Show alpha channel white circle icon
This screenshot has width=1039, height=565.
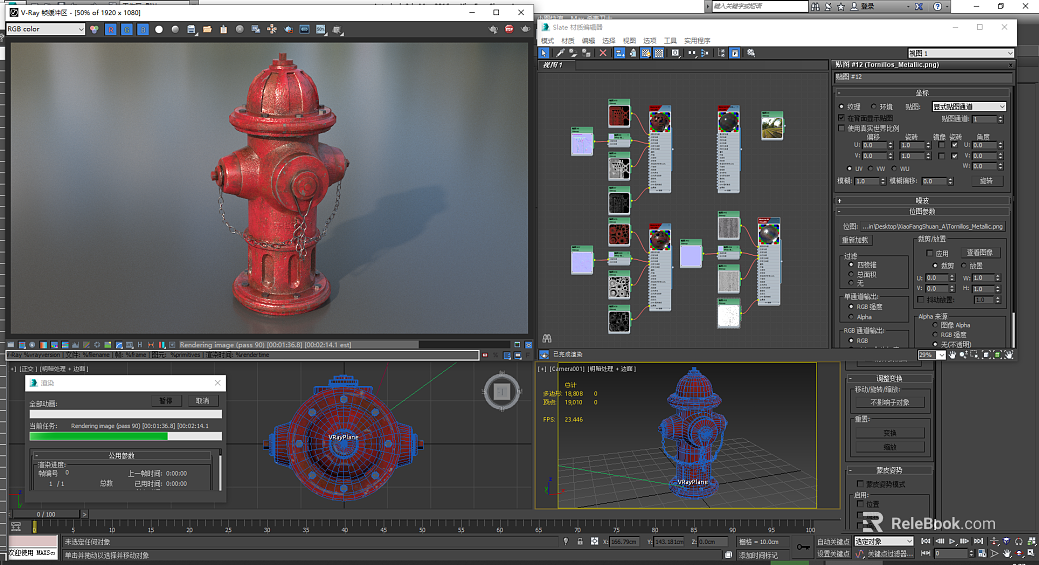click(x=158, y=29)
